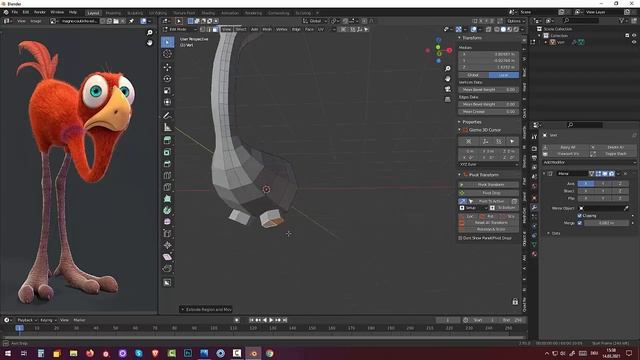Select the Bevel tool
This screenshot has width=640, height=360.
[x=167, y=164]
